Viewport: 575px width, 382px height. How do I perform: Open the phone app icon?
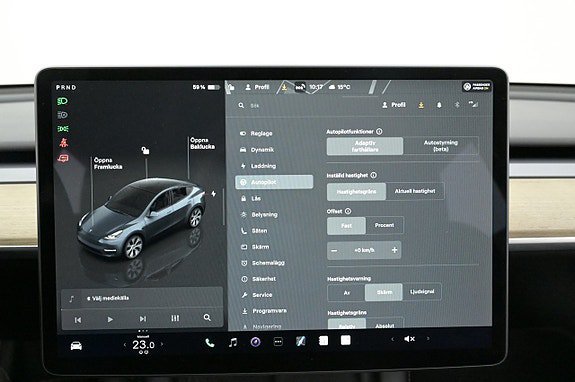210,343
